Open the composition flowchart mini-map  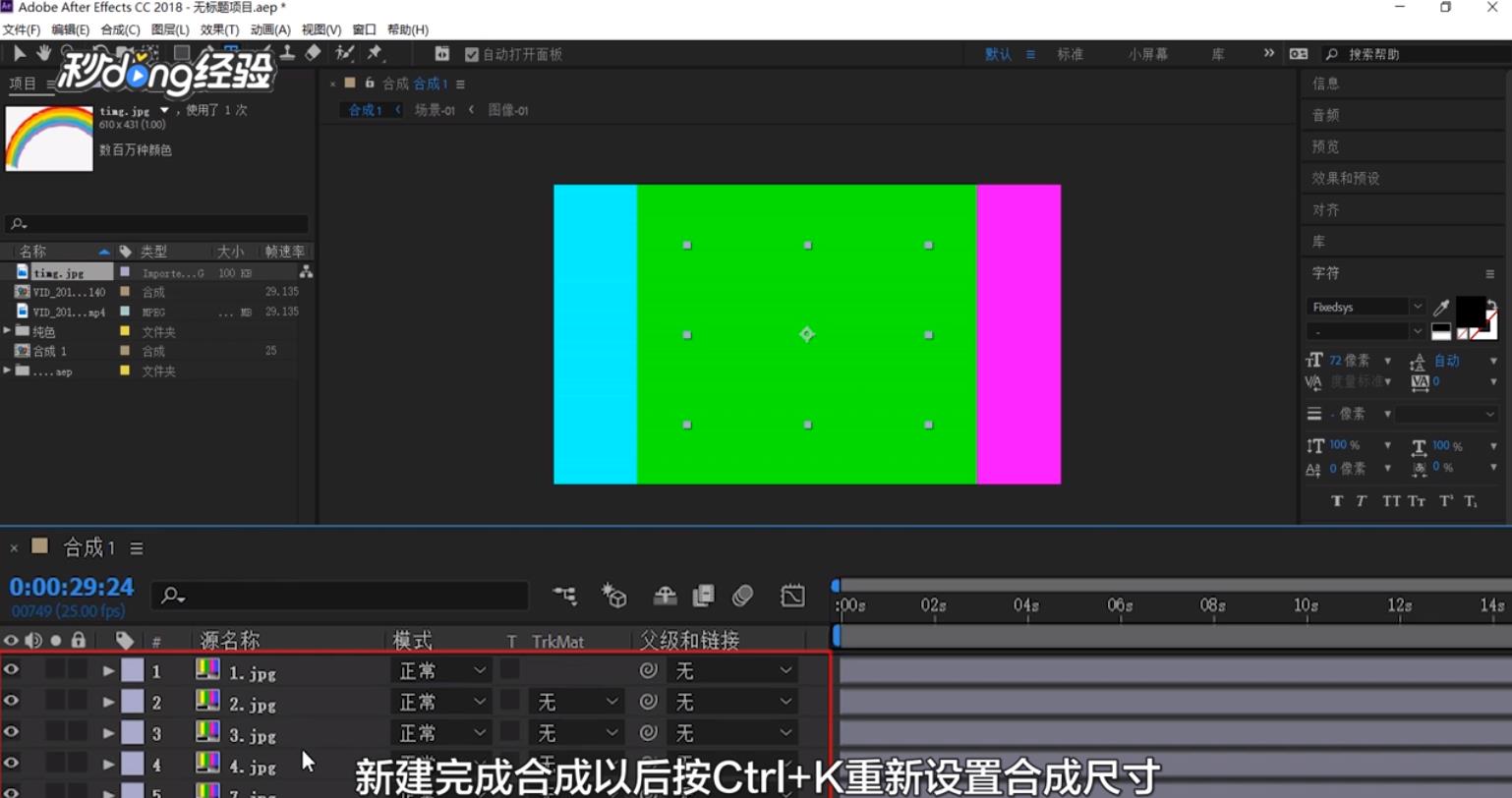(x=564, y=596)
